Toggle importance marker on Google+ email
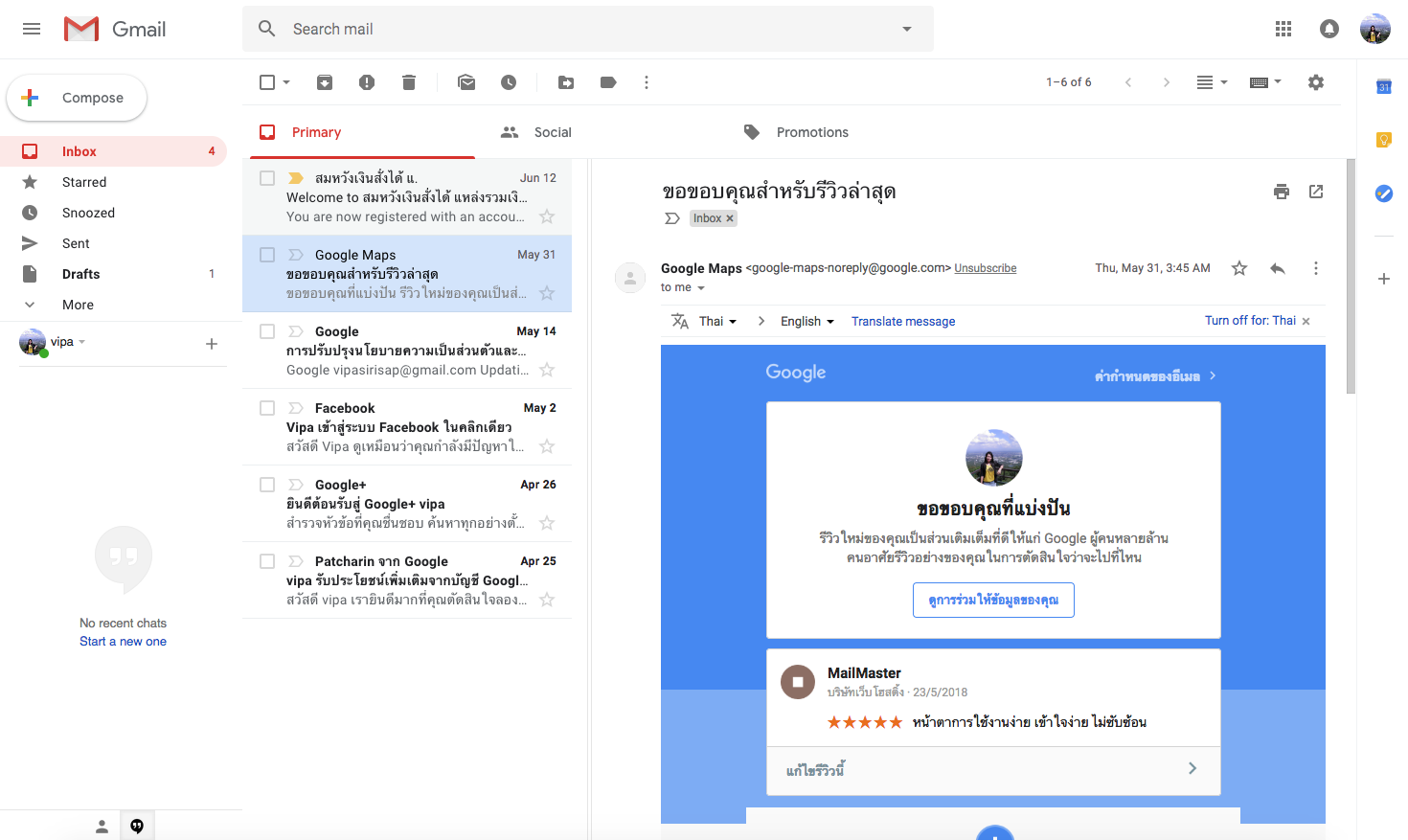This screenshot has width=1408, height=840. [x=296, y=485]
